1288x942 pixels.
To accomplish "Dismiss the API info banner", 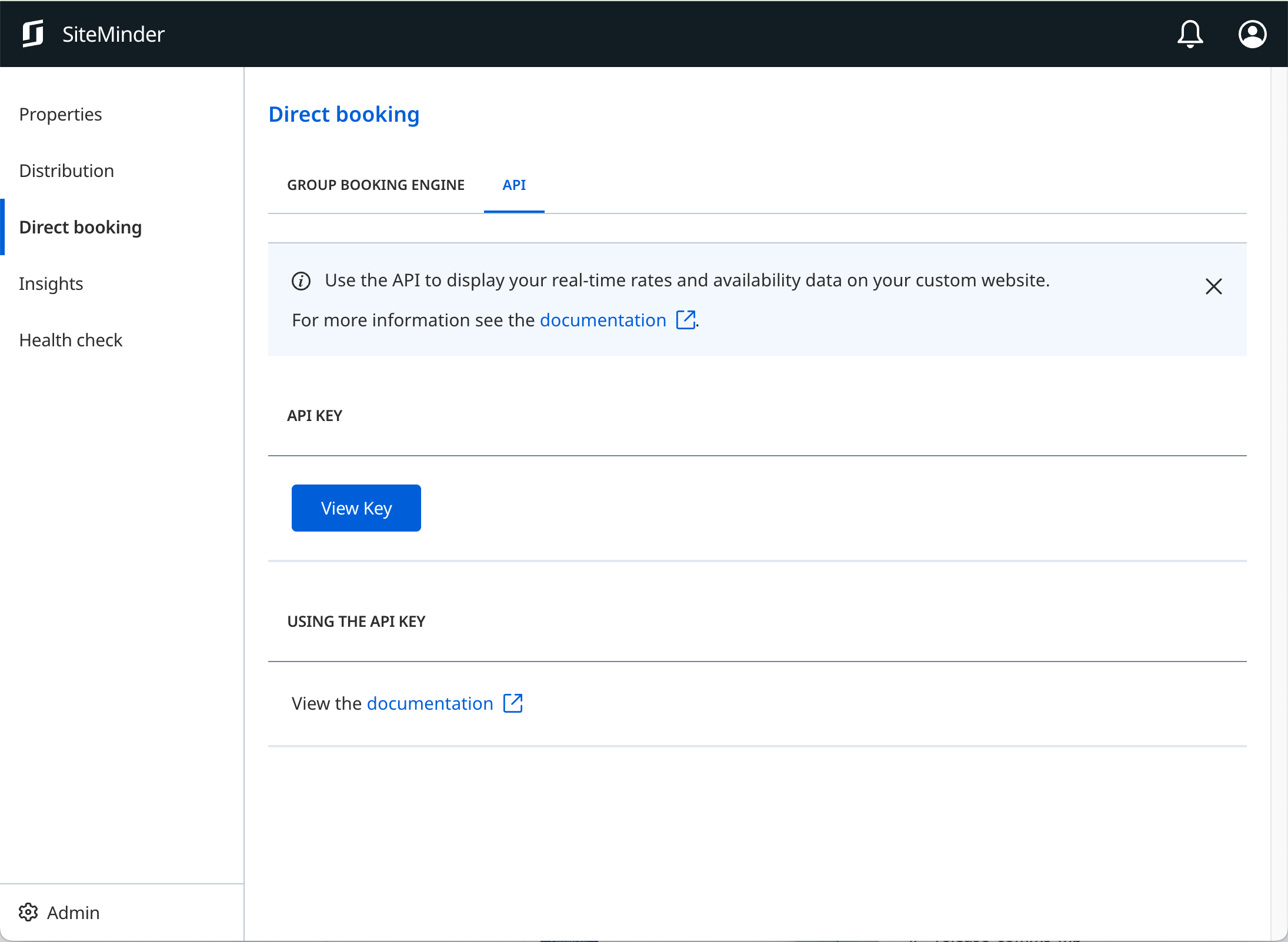I will [1213, 286].
